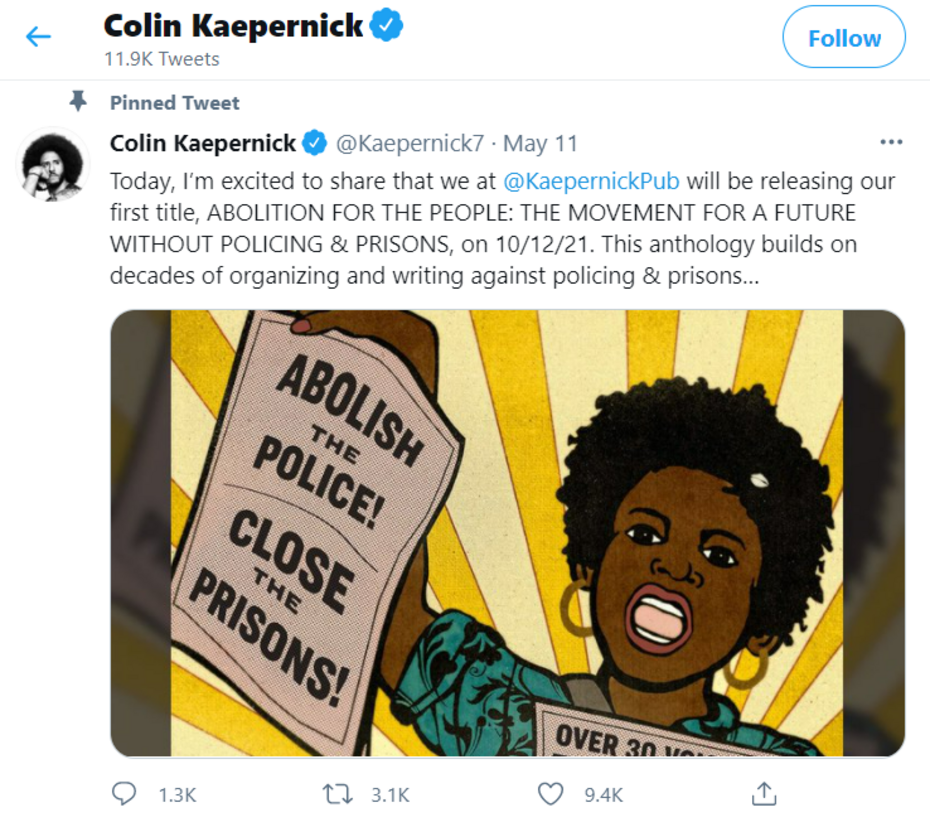The image size is (930, 827).
Task: Click the verified badge in header
Action: tap(387, 25)
